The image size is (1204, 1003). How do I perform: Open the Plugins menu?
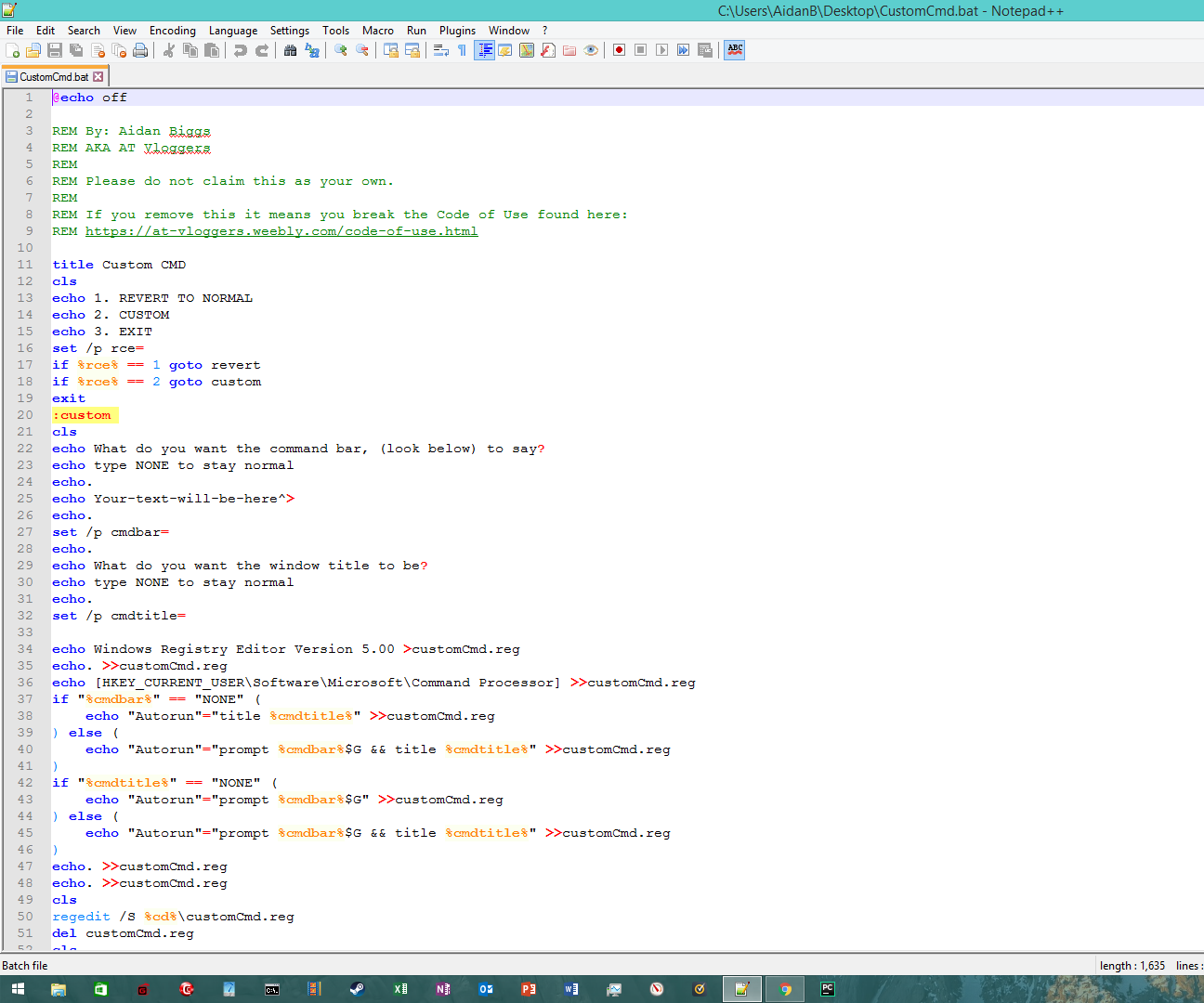point(457,30)
